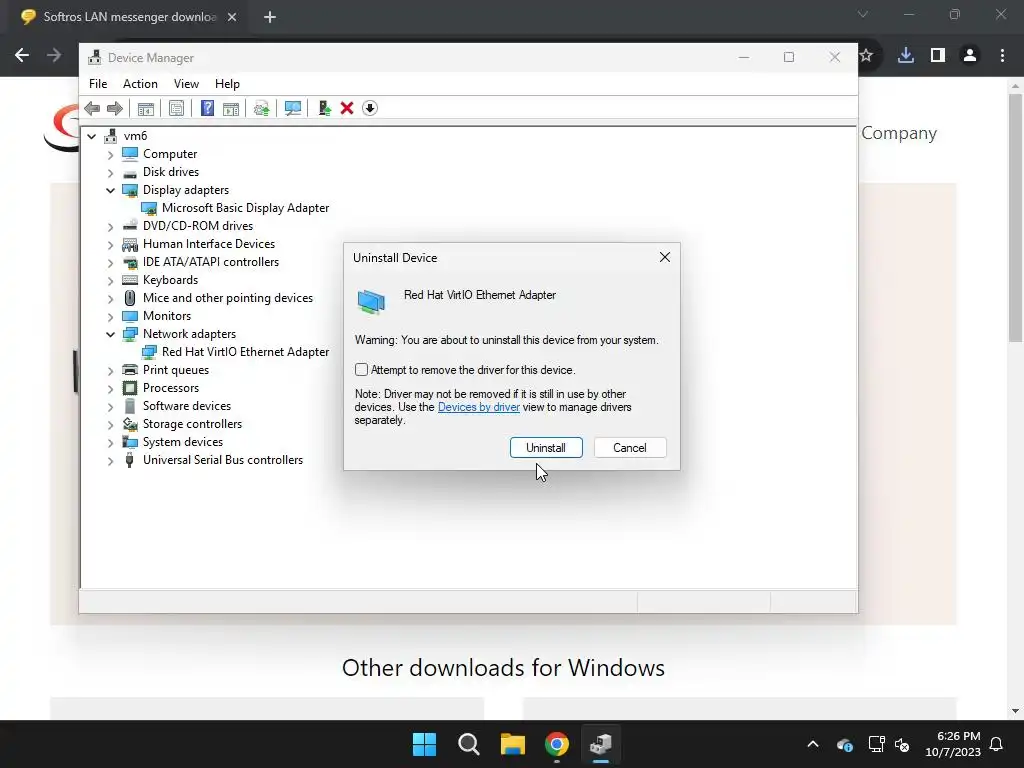Open the clock showing 6:26 PM 10/7/2023
The height and width of the screenshot is (768, 1024).
(953, 744)
